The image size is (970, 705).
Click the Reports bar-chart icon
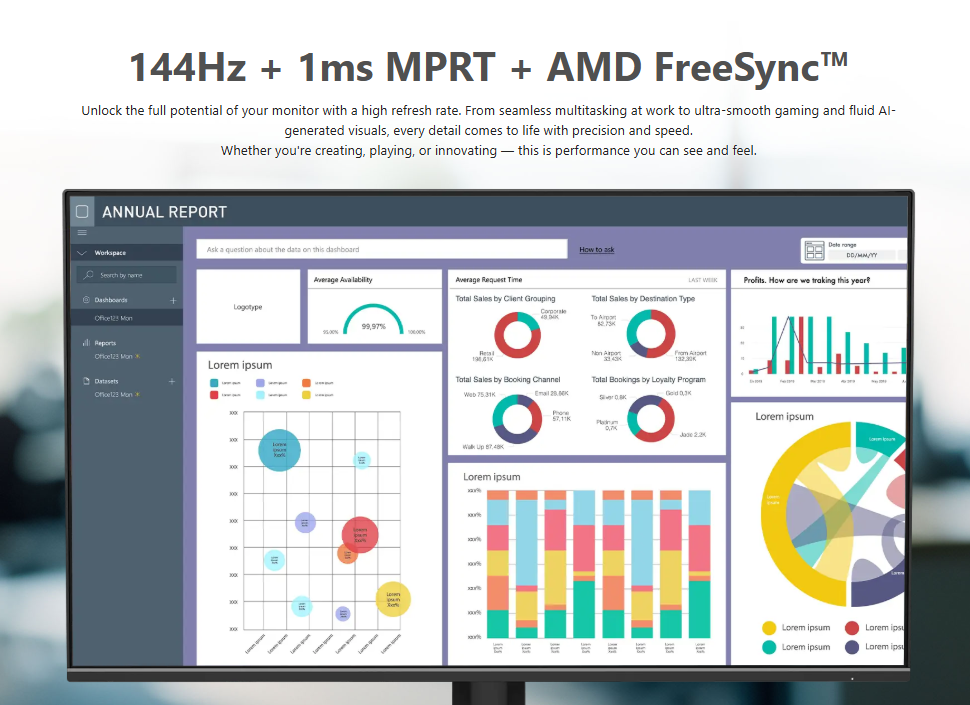85,342
